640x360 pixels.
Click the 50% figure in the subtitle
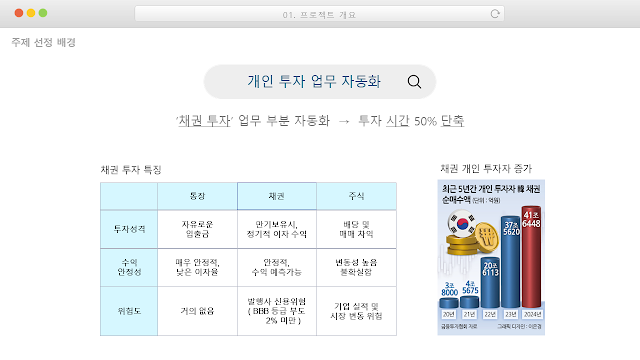pyautogui.click(x=425, y=121)
